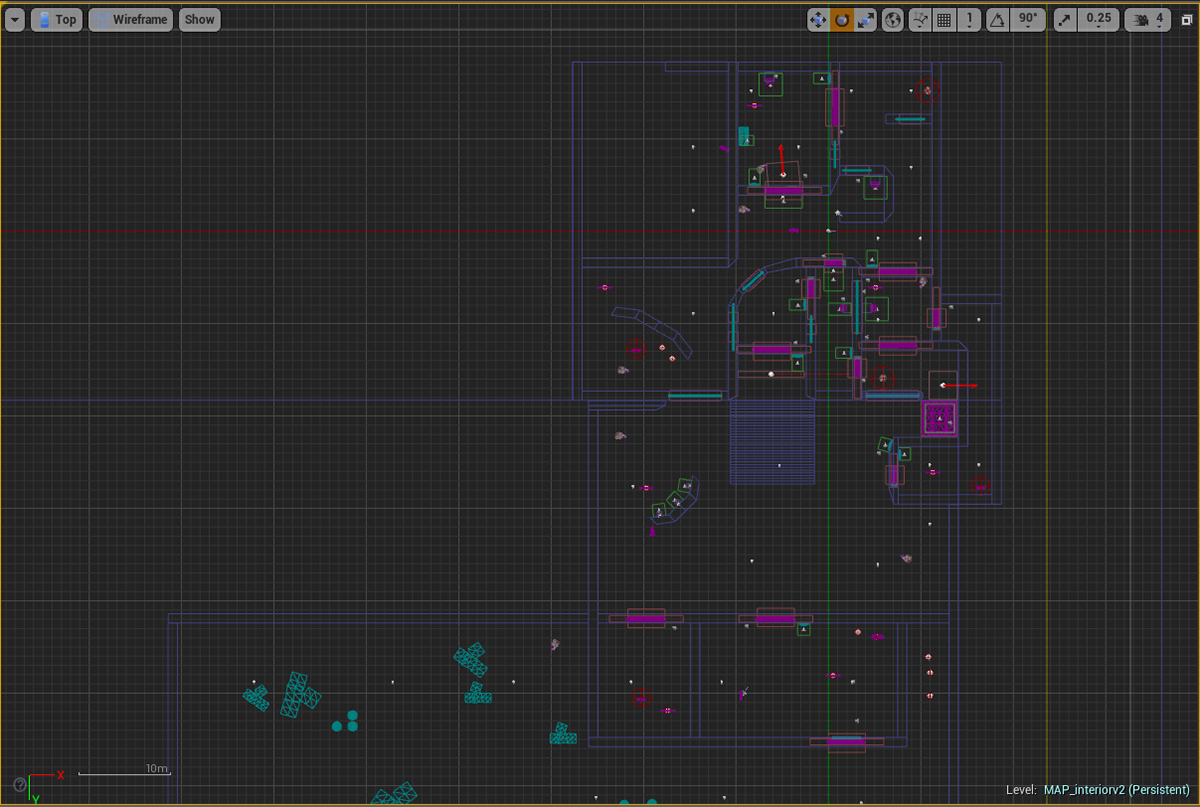
Task: Toggle scale snapping
Action: [x=1065, y=19]
